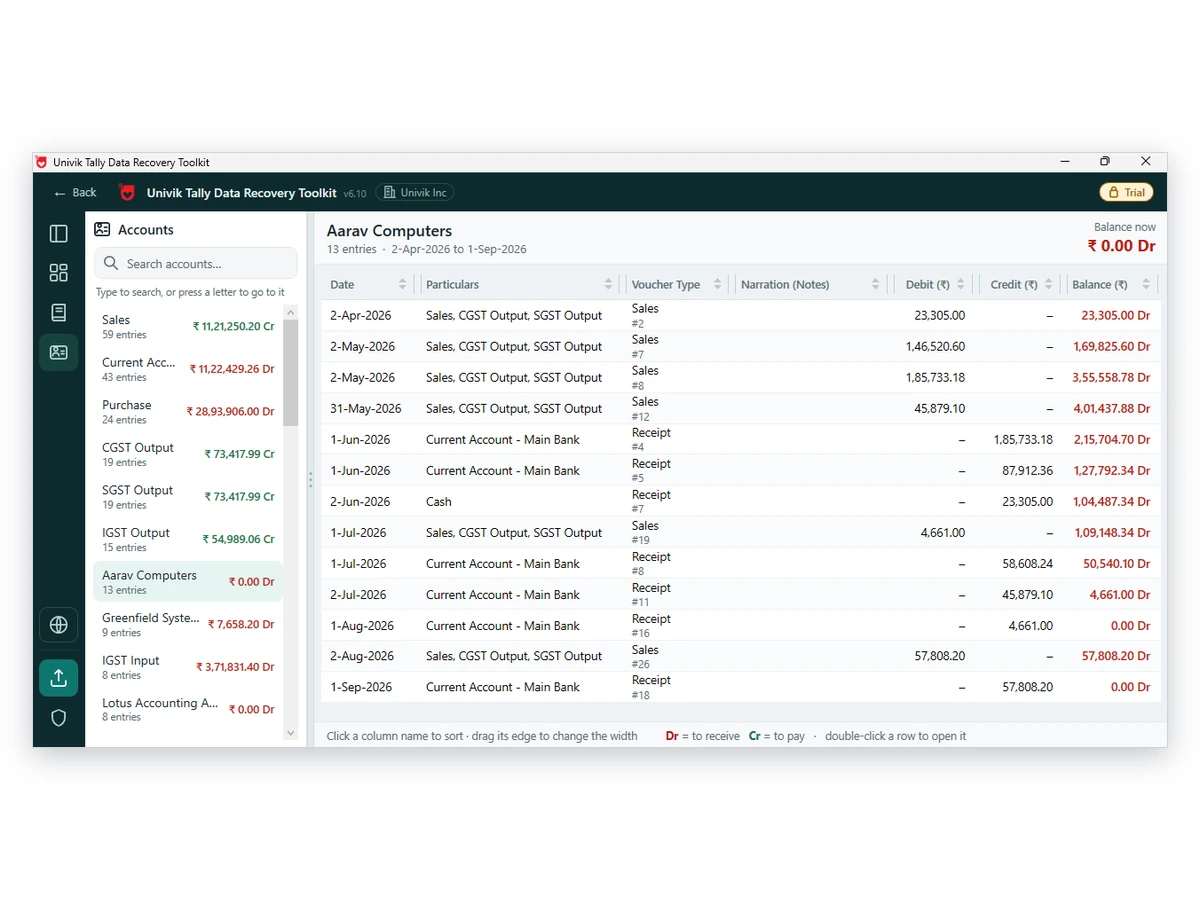
Task: Go back with the Back arrow button
Action: pyautogui.click(x=75, y=193)
